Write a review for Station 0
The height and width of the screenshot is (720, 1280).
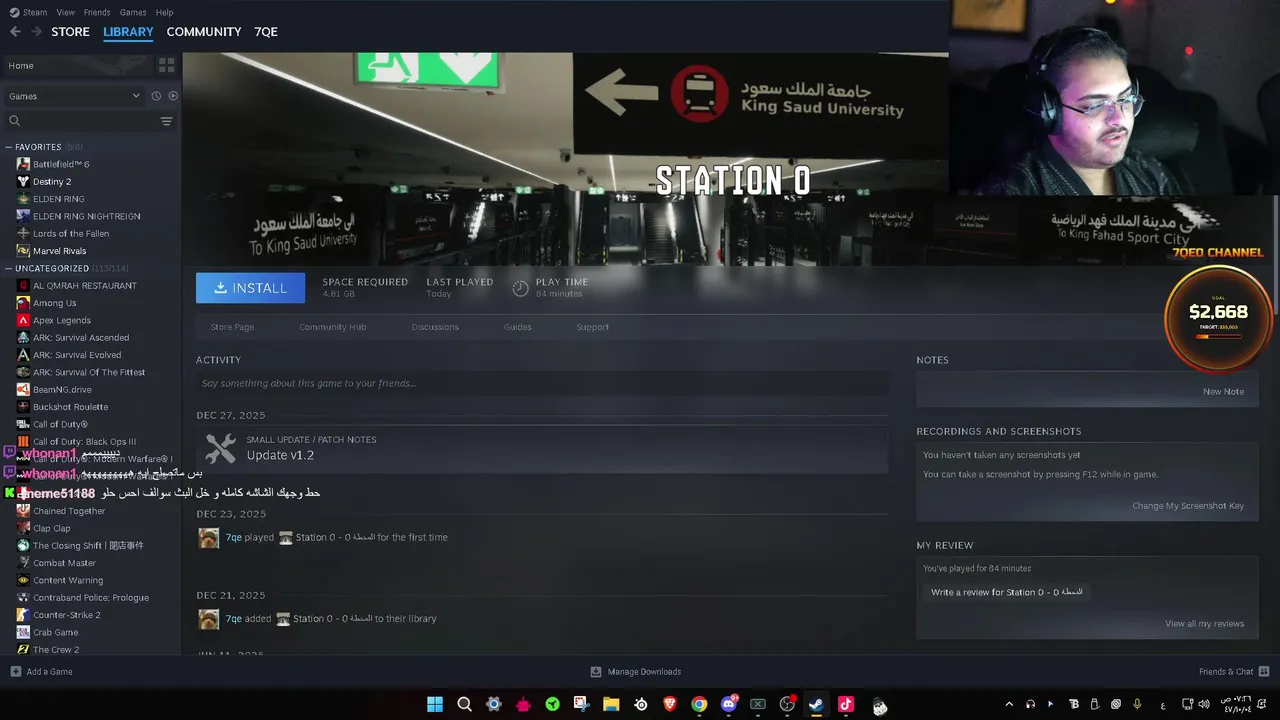[x=1007, y=592]
